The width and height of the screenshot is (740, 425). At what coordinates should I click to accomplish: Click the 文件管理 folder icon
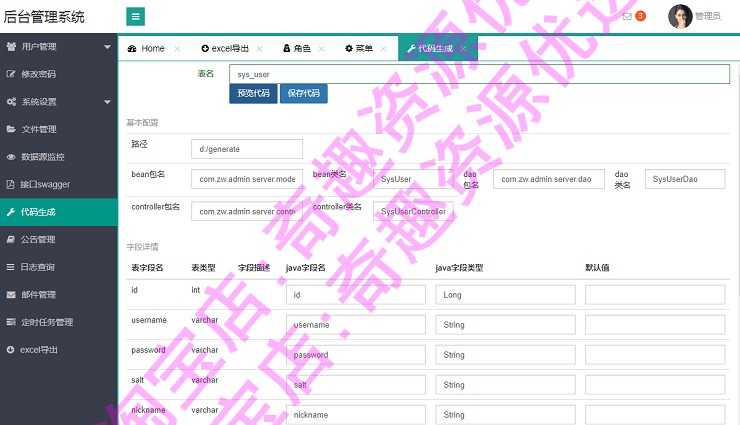pyautogui.click(x=11, y=129)
